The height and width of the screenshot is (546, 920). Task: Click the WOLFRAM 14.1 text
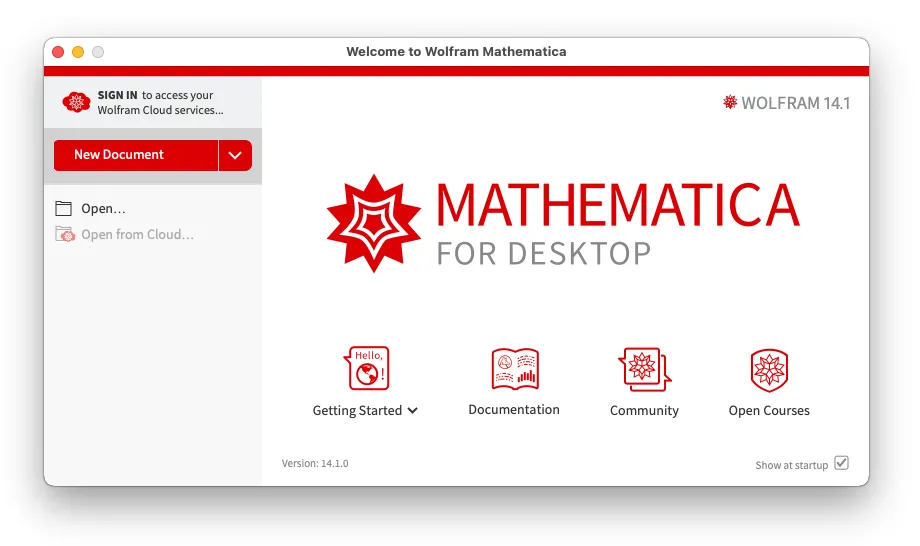[796, 103]
